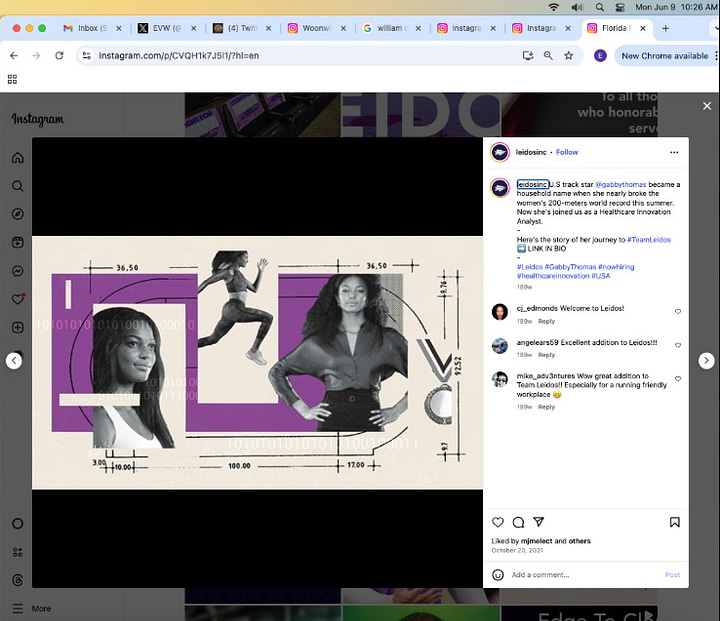Viewport: 720px width, 621px height.
Task: Like angelears69's comment
Action: (x=678, y=345)
